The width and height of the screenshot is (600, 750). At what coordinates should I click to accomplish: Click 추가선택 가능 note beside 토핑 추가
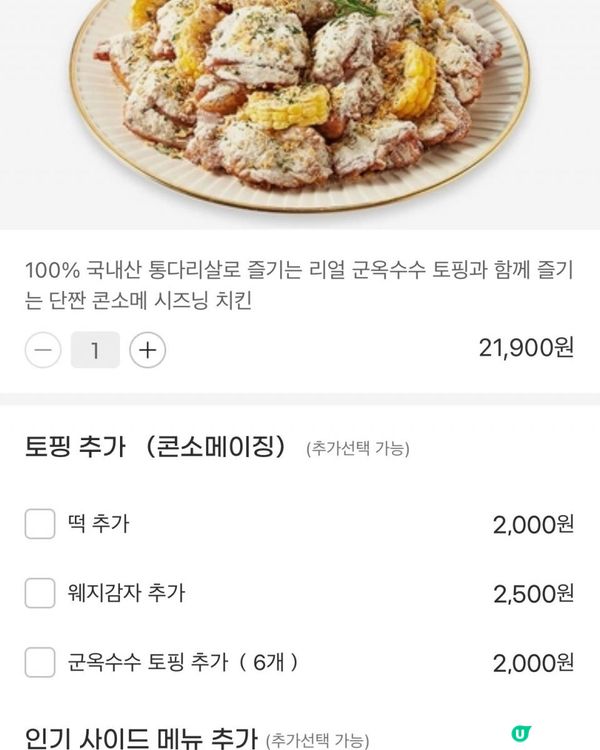pos(357,449)
